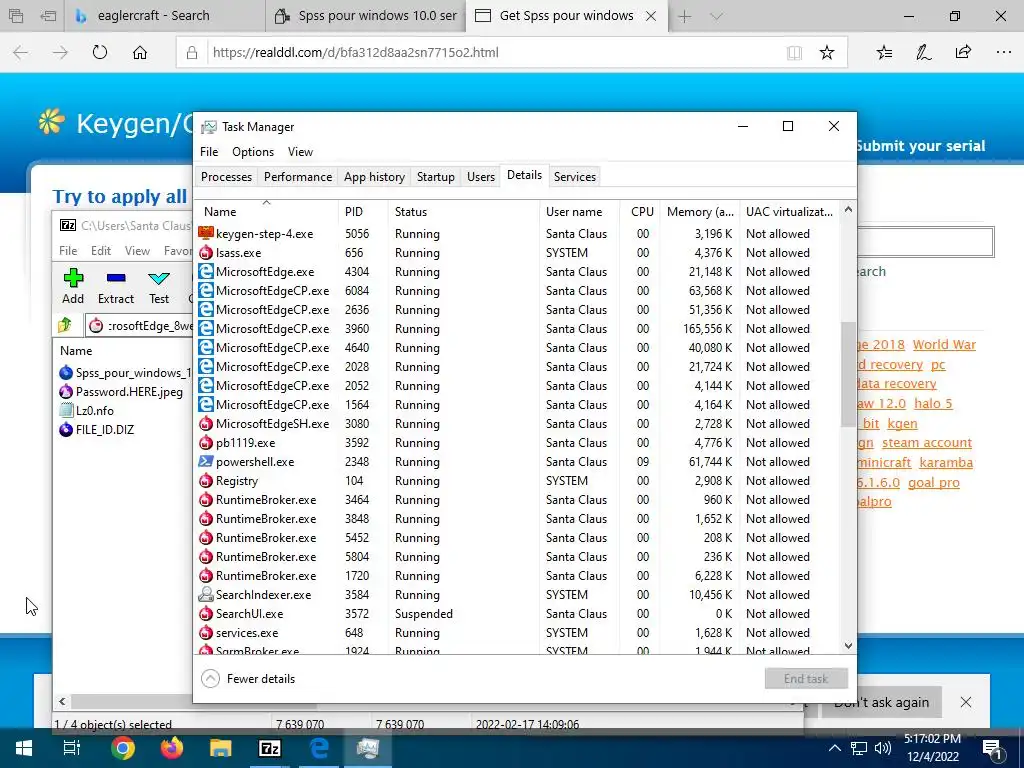Image resolution: width=1024 pixels, height=768 pixels.
Task: Switch to the Users tab
Action: 481,177
